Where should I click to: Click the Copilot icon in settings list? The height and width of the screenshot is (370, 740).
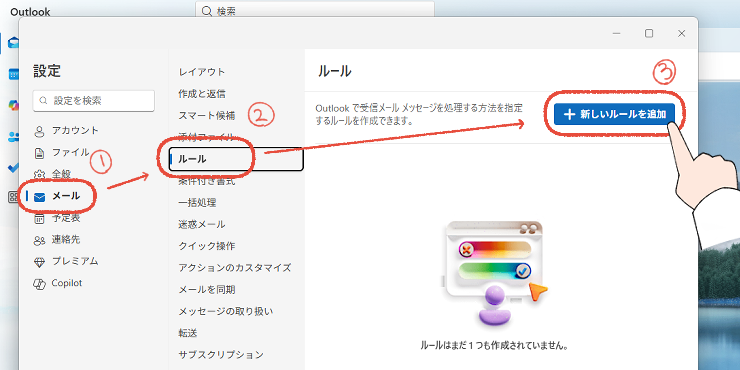point(39,284)
